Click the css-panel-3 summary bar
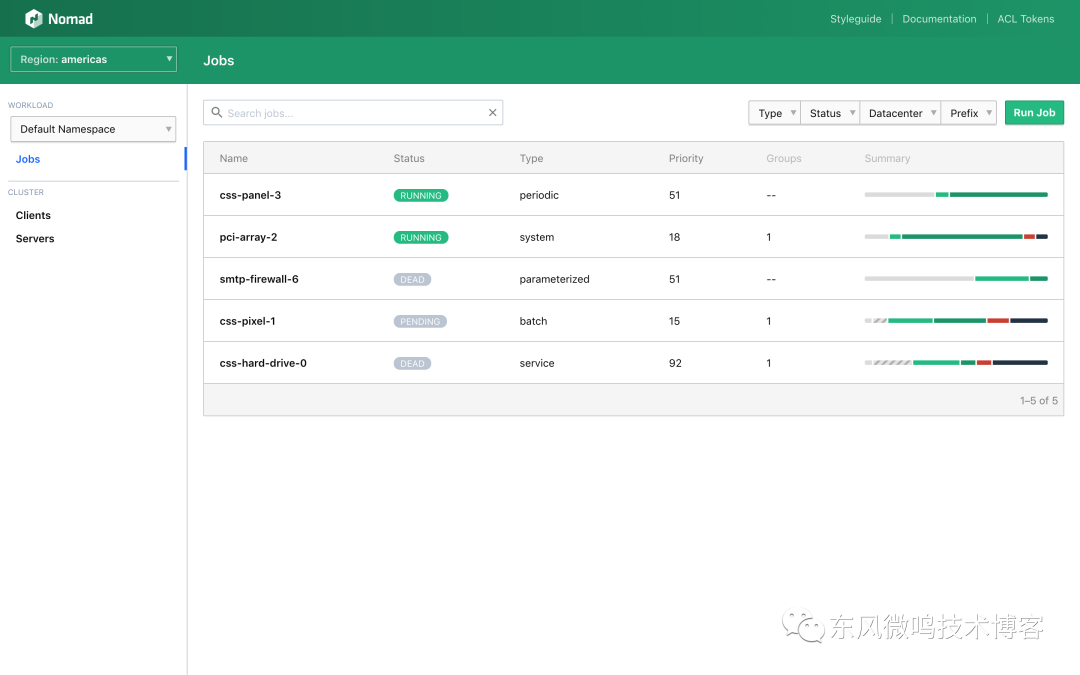Image resolution: width=1080 pixels, height=675 pixels. 956,195
